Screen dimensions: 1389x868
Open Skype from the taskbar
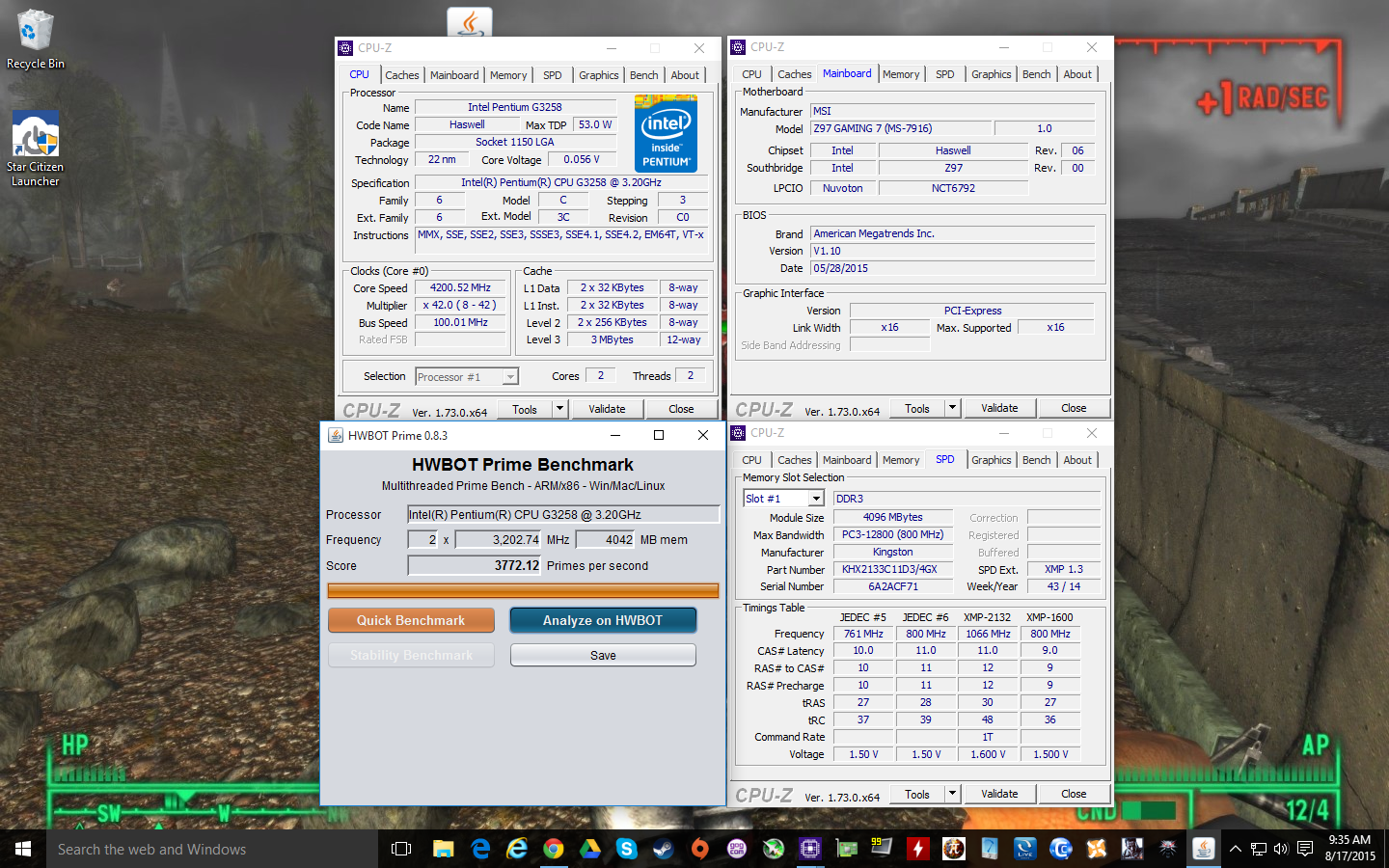point(627,849)
